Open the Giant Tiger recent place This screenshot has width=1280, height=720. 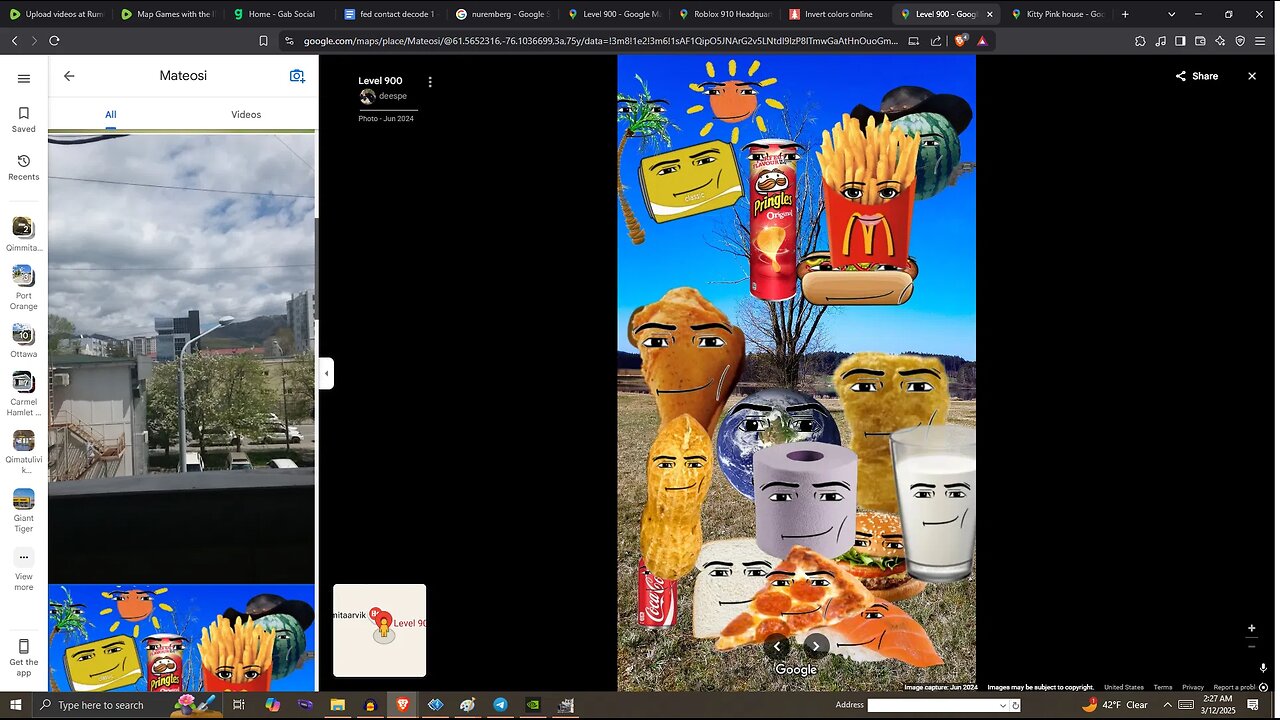pos(24,510)
